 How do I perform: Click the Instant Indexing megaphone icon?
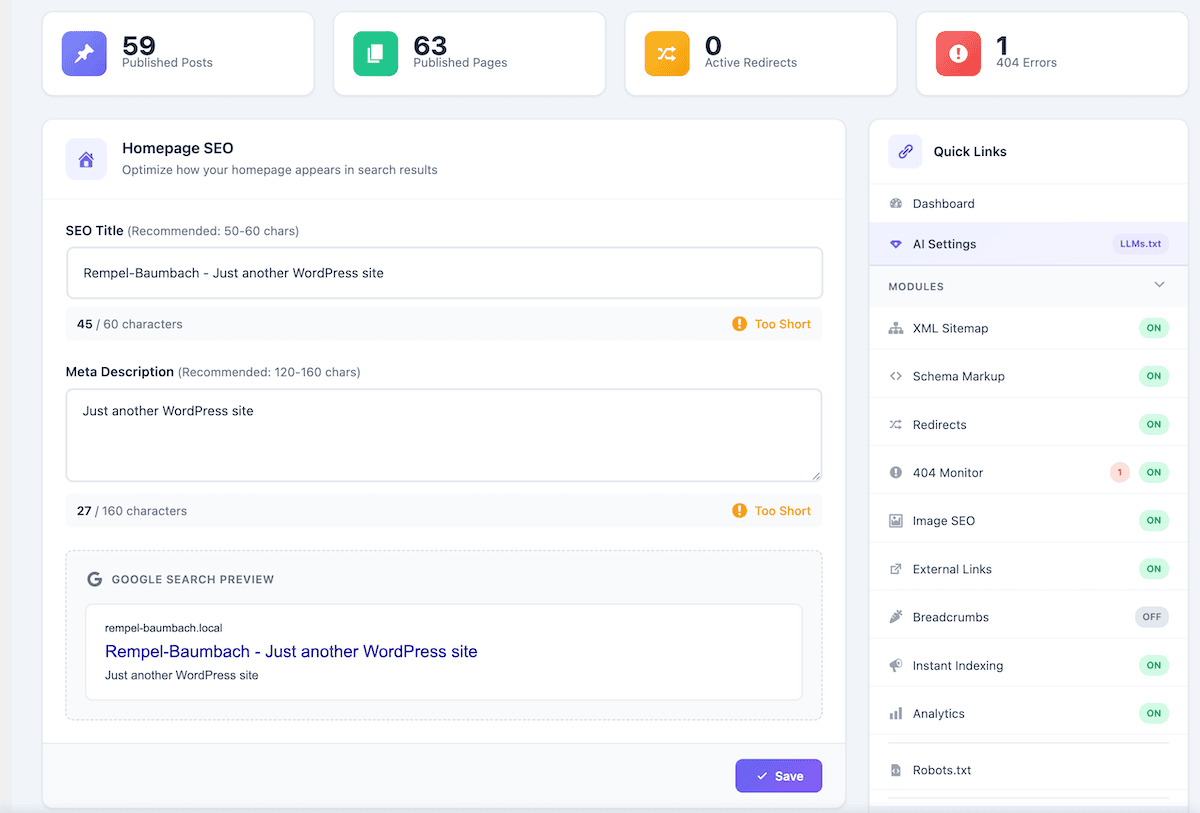(x=895, y=665)
